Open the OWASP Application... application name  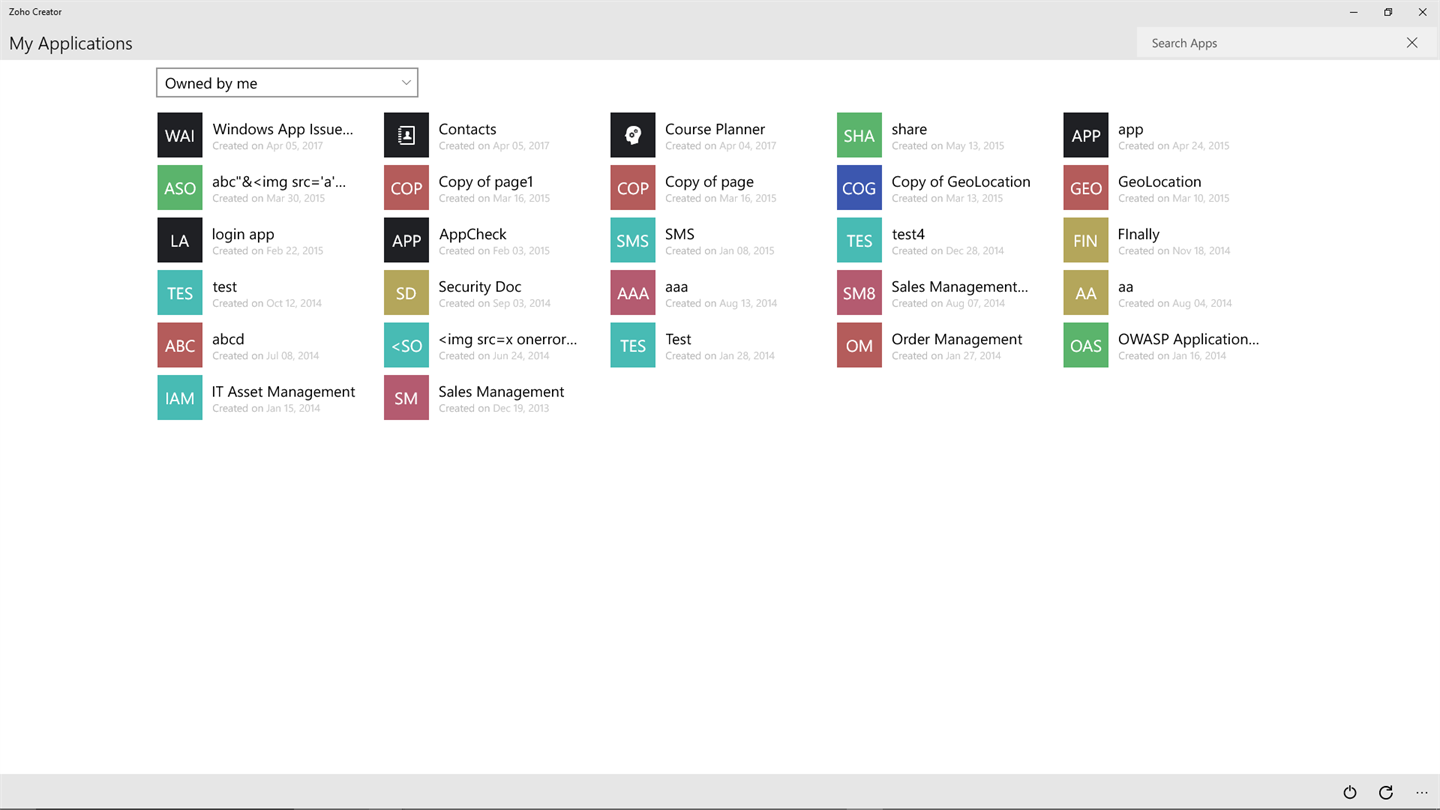[x=1188, y=339]
